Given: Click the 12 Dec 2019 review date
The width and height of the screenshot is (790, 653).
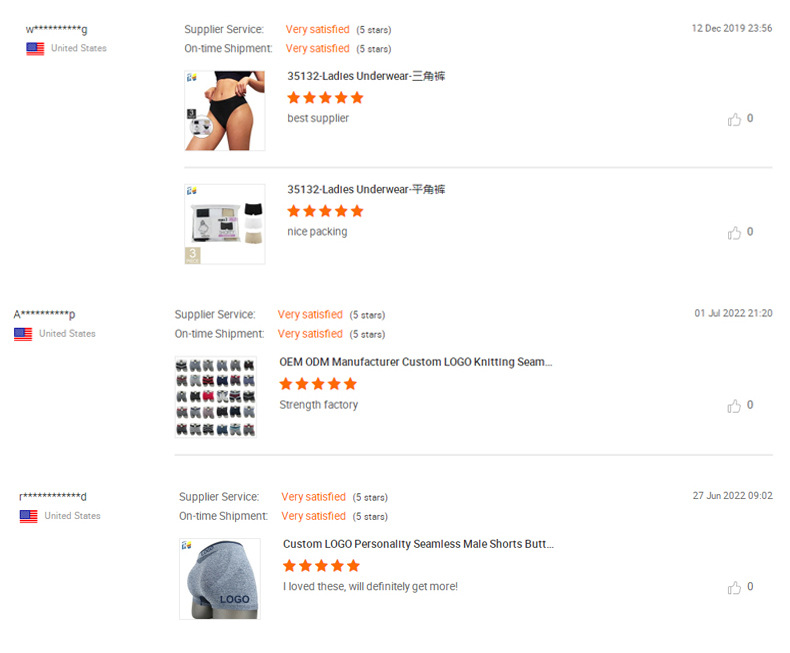Looking at the screenshot, I should point(731,29).
